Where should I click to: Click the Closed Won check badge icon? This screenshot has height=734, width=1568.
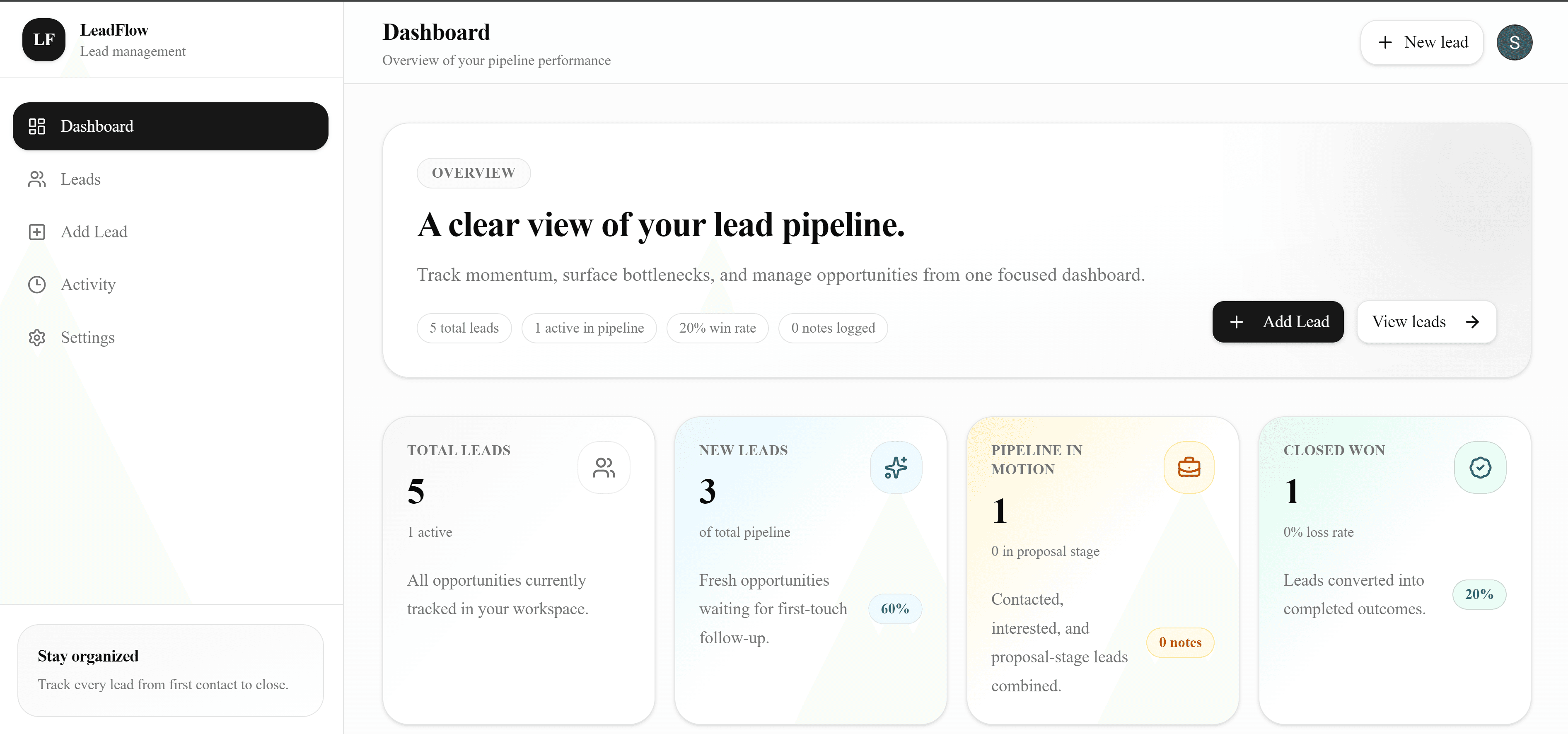click(1480, 467)
